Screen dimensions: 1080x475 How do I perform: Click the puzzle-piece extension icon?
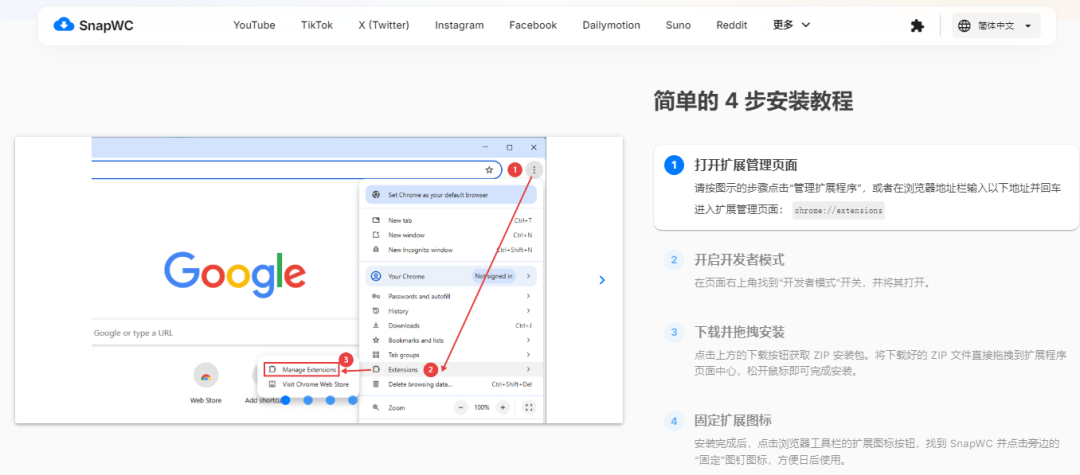click(917, 26)
